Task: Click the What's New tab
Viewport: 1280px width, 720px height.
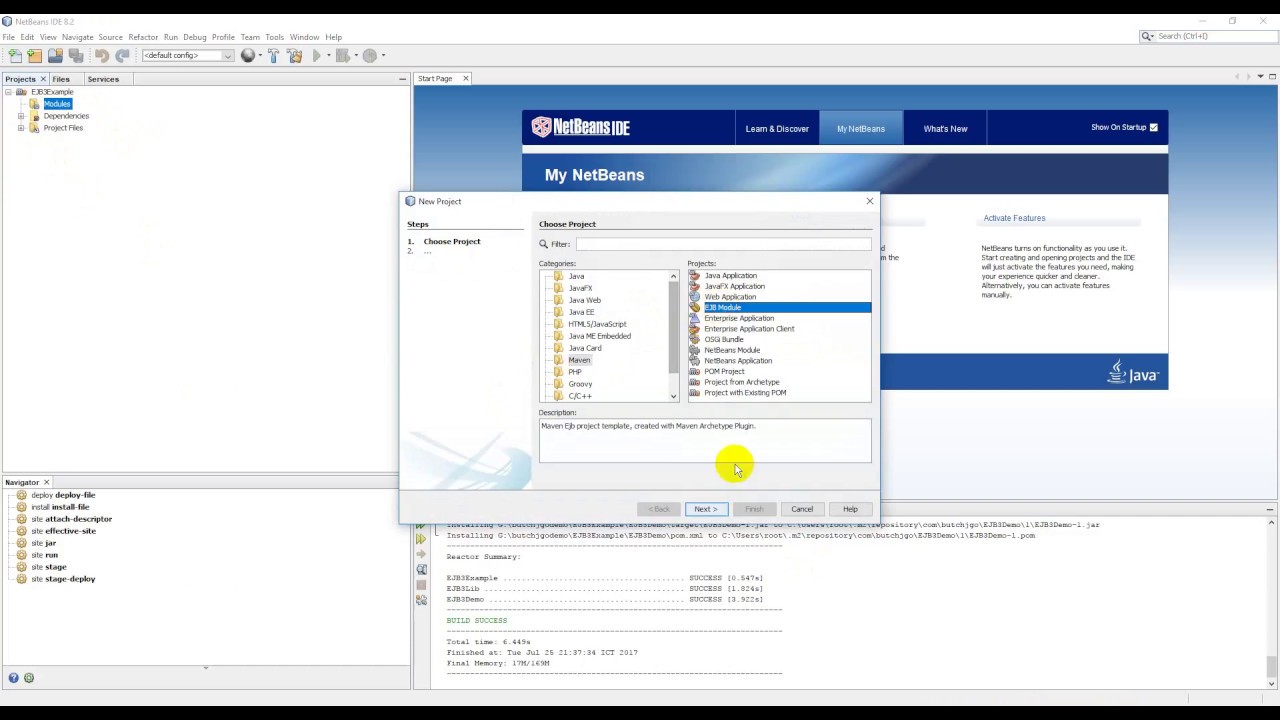Action: (945, 128)
